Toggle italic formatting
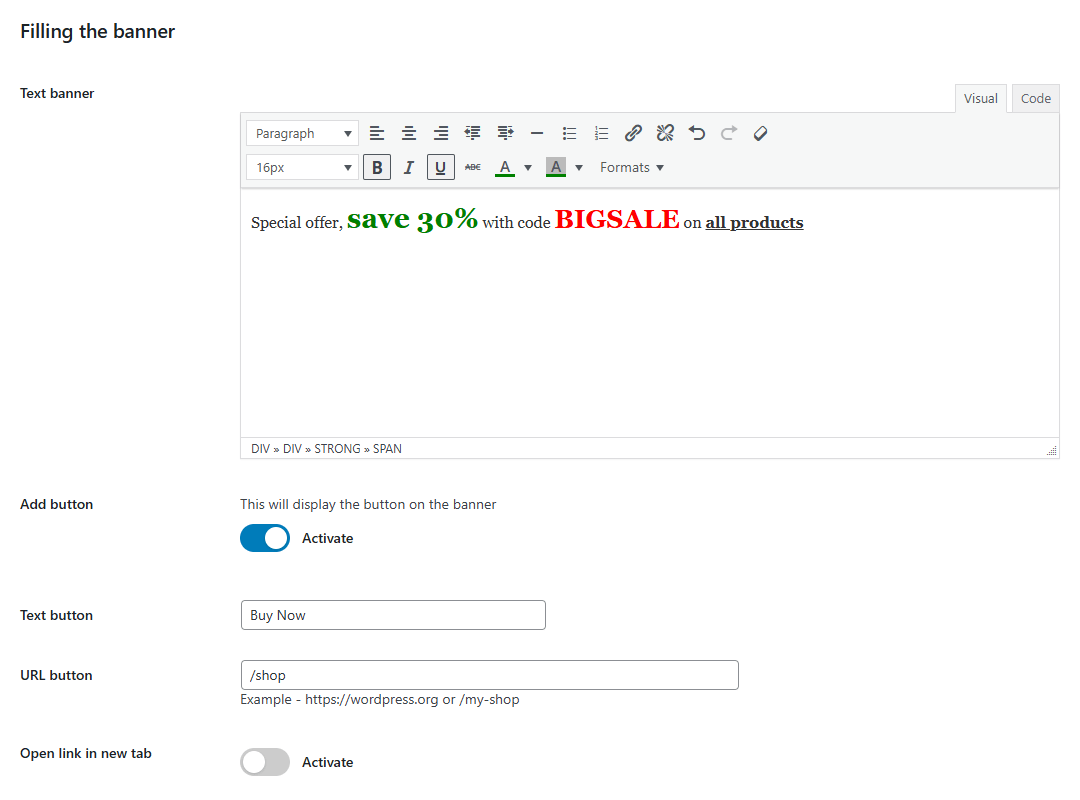The width and height of the screenshot is (1080, 800). (x=408, y=167)
